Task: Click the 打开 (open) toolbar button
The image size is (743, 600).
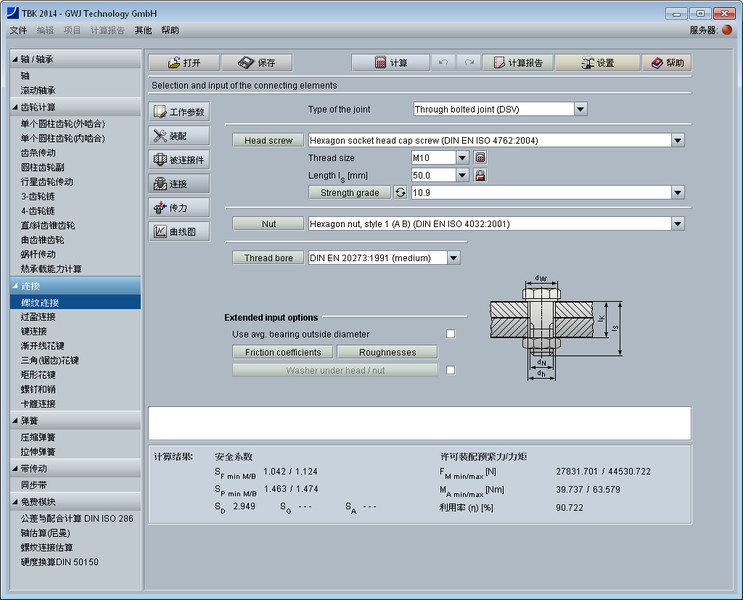Action: tap(183, 62)
